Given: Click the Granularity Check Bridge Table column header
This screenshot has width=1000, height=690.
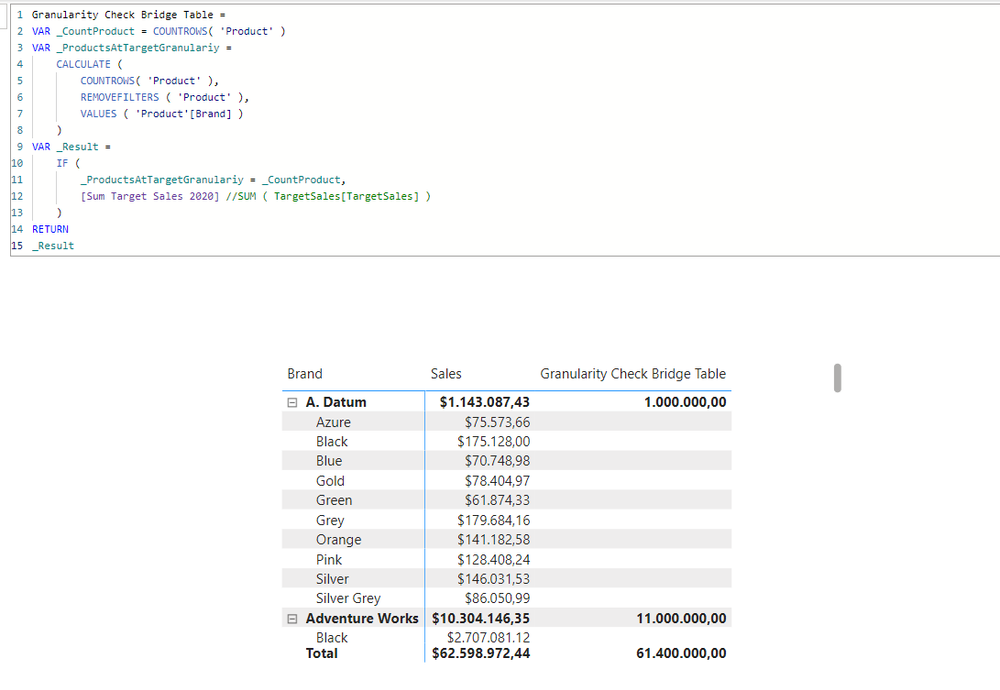Looking at the screenshot, I should pos(633,374).
